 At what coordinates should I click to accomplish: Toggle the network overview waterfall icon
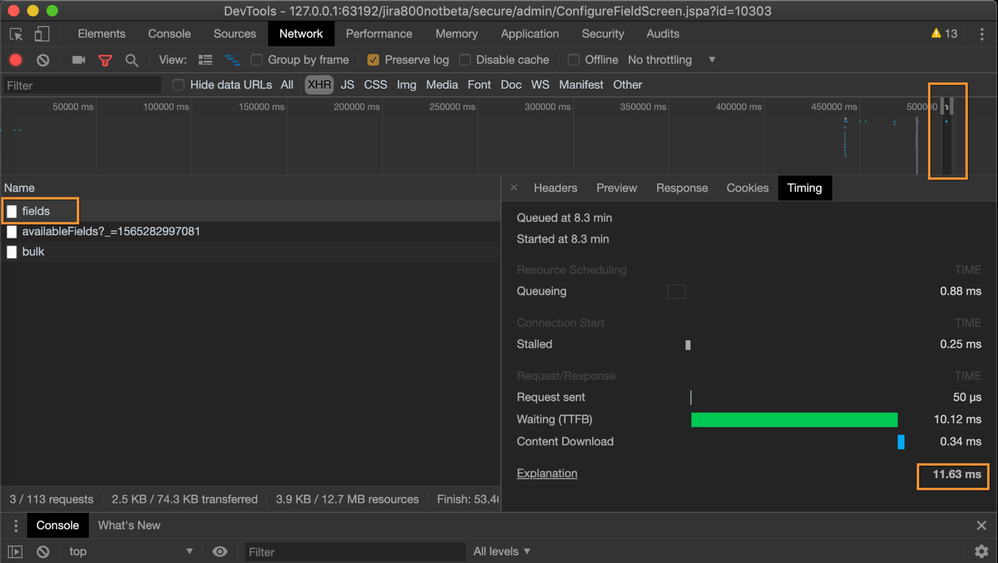232,60
